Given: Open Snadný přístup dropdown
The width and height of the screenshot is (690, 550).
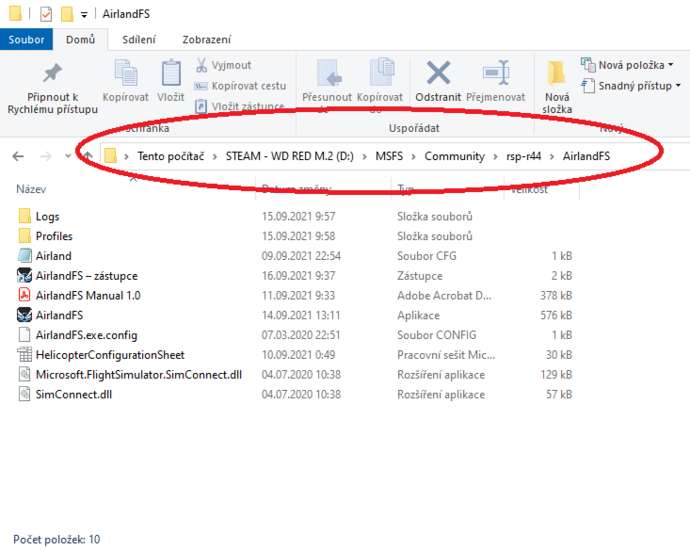Looking at the screenshot, I should click(x=631, y=85).
